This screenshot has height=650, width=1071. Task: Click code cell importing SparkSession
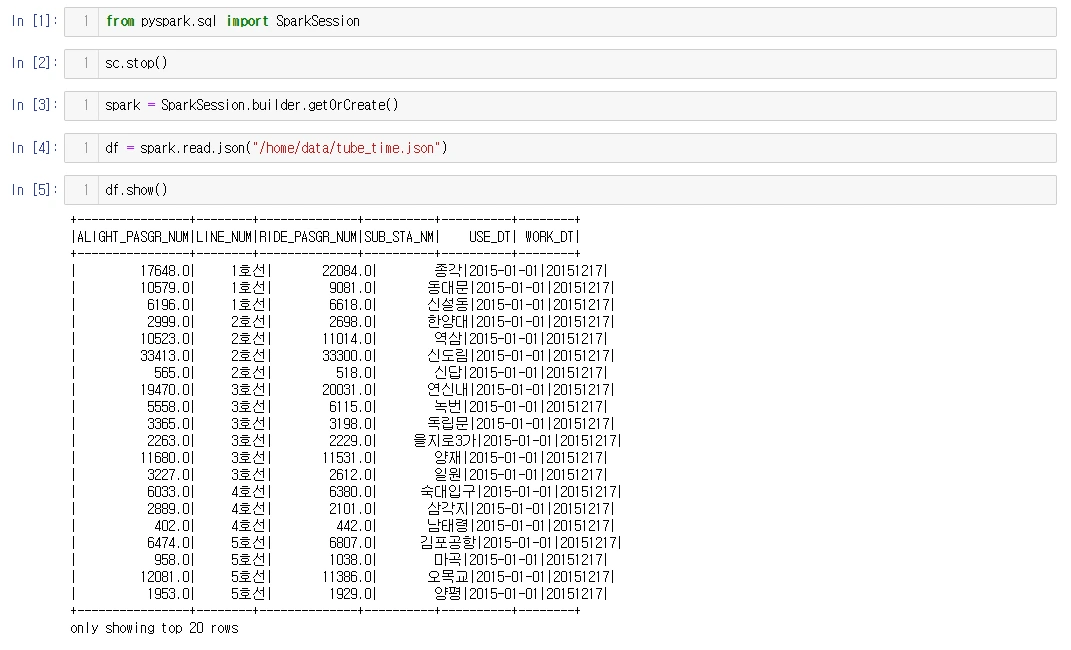click(560, 22)
